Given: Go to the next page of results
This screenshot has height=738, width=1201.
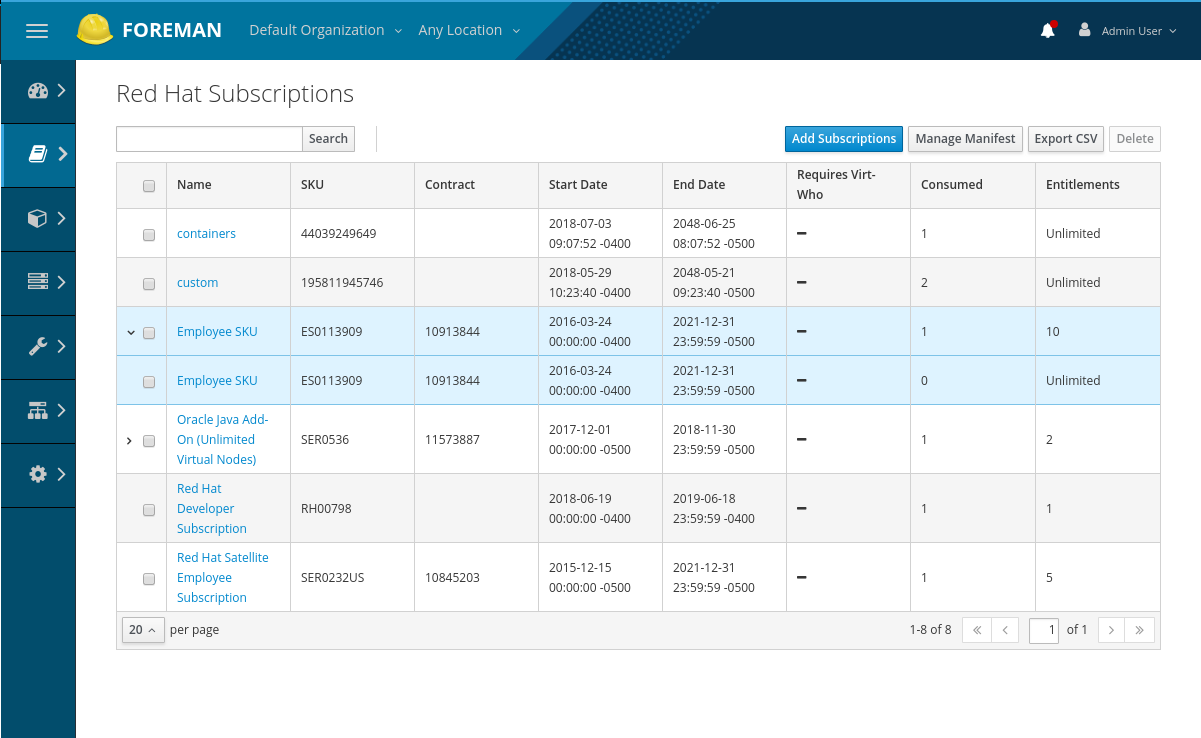Looking at the screenshot, I should point(1111,630).
